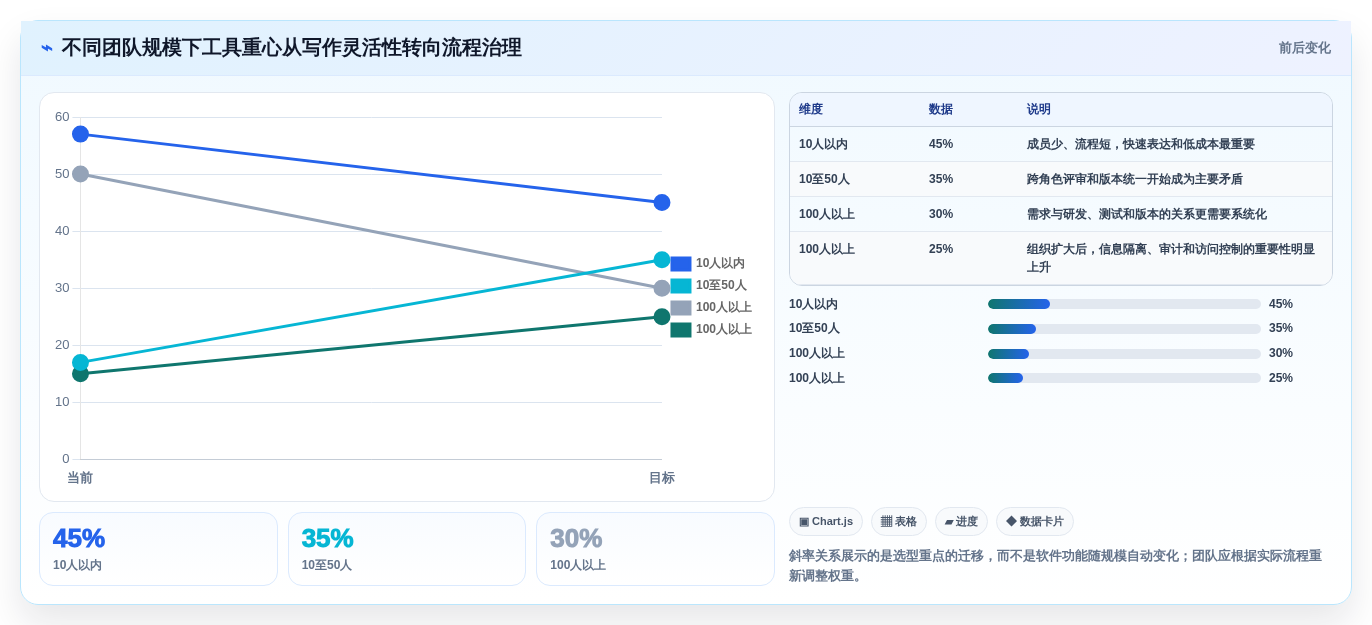Click the 当前 x-axis label

coord(80,478)
